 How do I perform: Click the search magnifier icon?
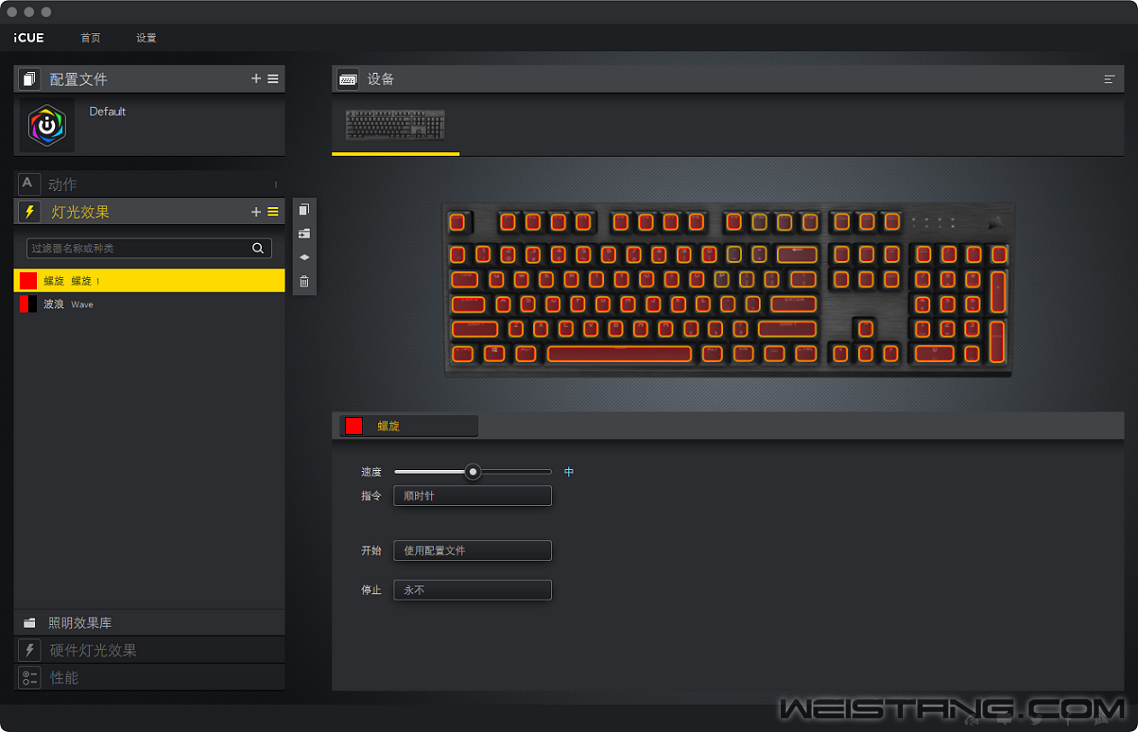pos(258,248)
